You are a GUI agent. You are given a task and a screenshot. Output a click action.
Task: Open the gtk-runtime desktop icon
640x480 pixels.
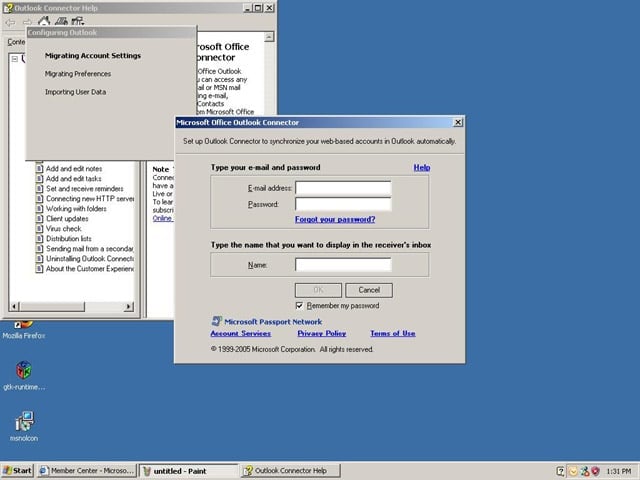tap(24, 376)
